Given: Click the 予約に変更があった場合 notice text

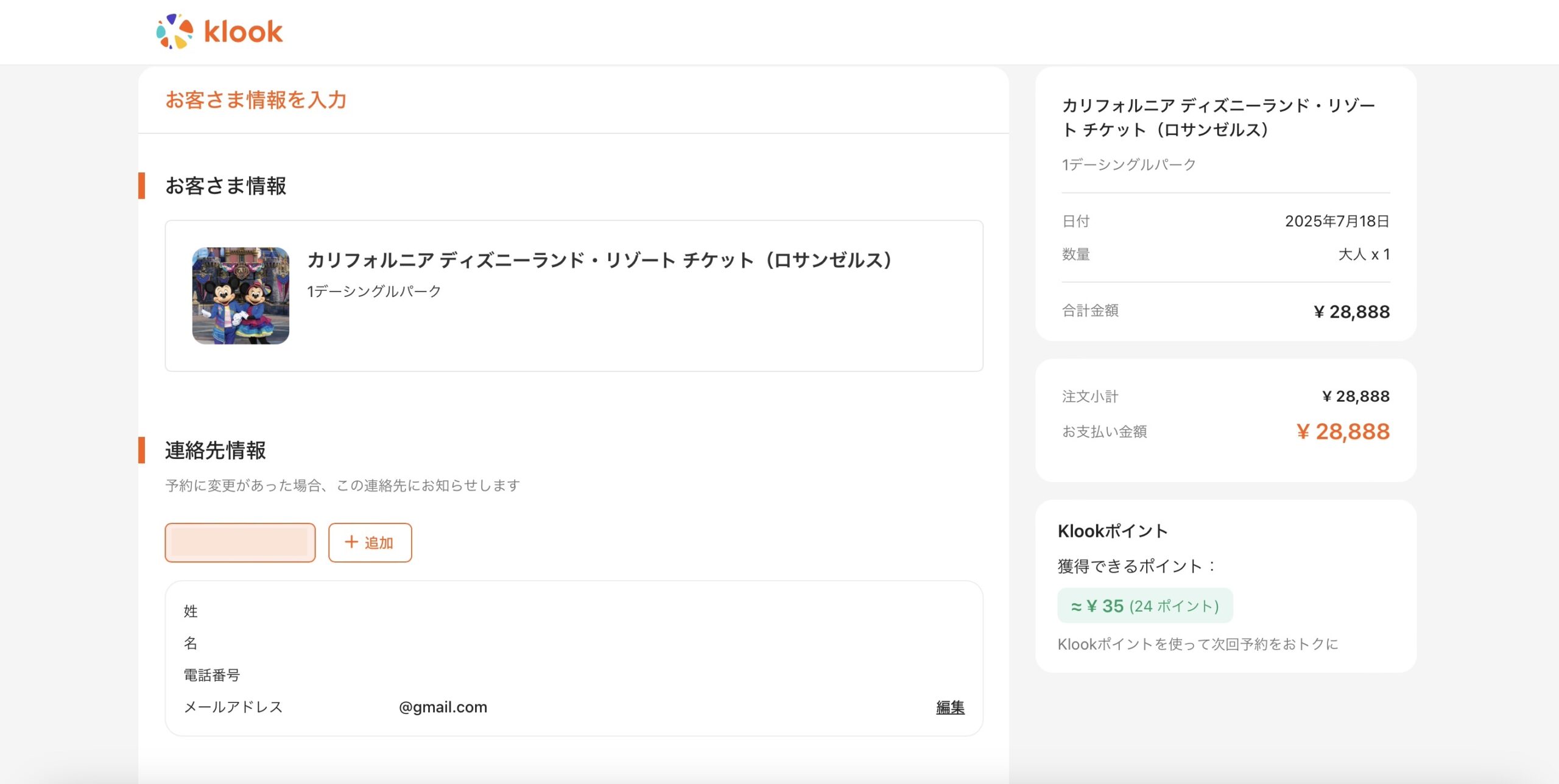Looking at the screenshot, I should point(343,485).
